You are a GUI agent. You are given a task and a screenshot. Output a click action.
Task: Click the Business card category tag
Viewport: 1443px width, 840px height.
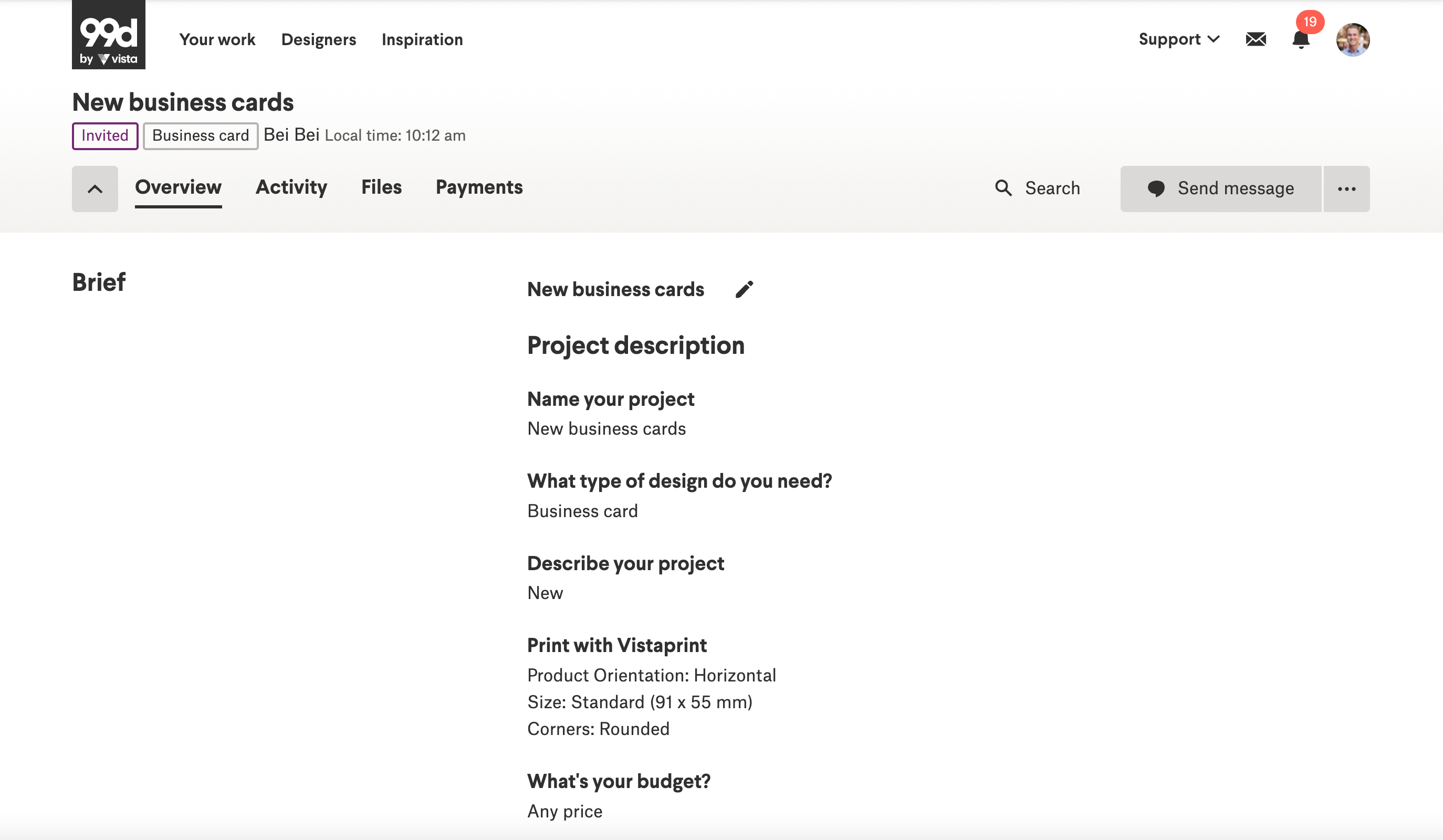pyautogui.click(x=201, y=135)
